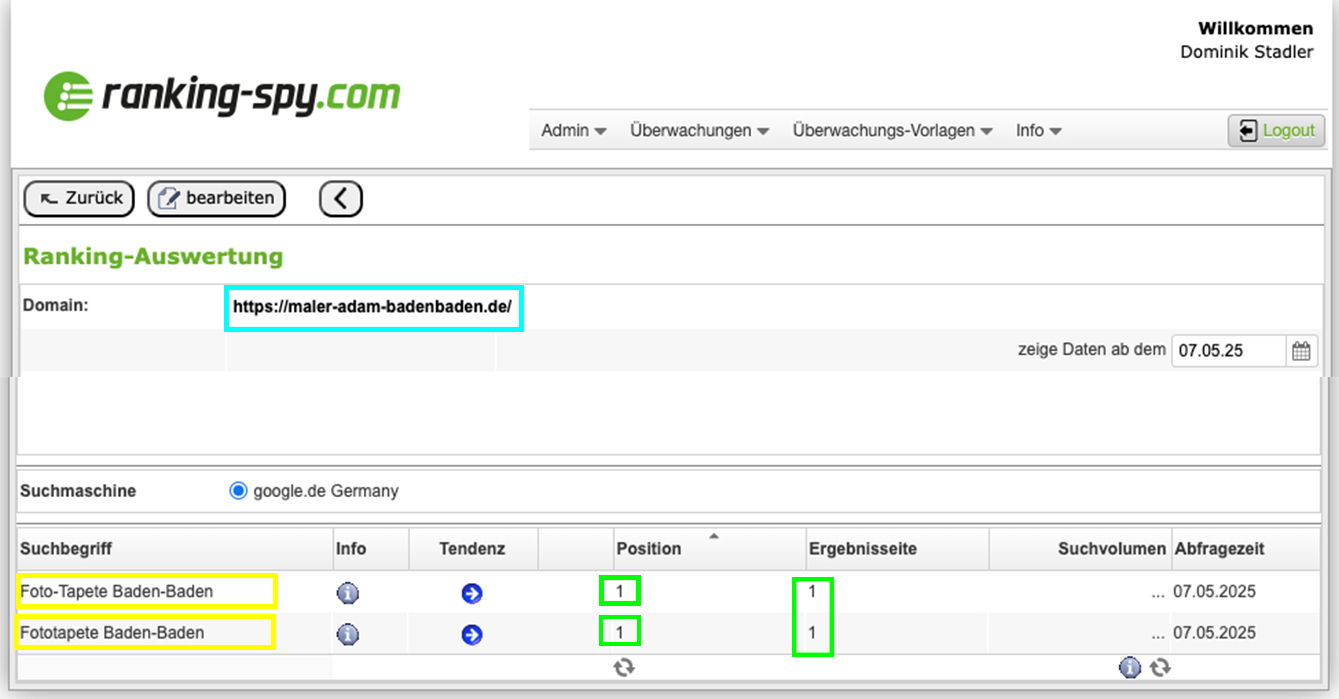Click the left chevron collapse button
This screenshot has height=699, width=1339.
tap(341, 199)
